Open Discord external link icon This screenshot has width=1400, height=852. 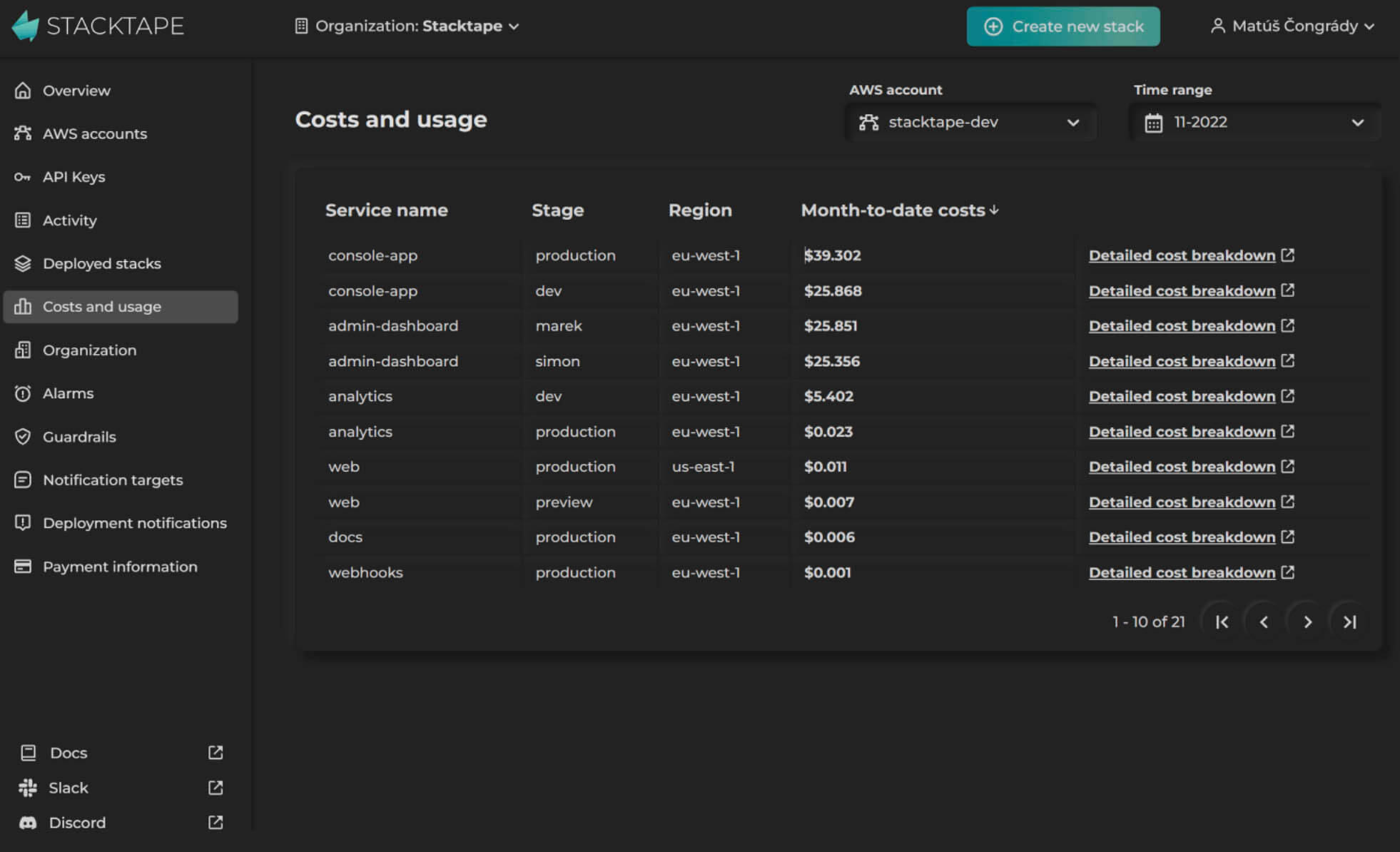point(215,823)
